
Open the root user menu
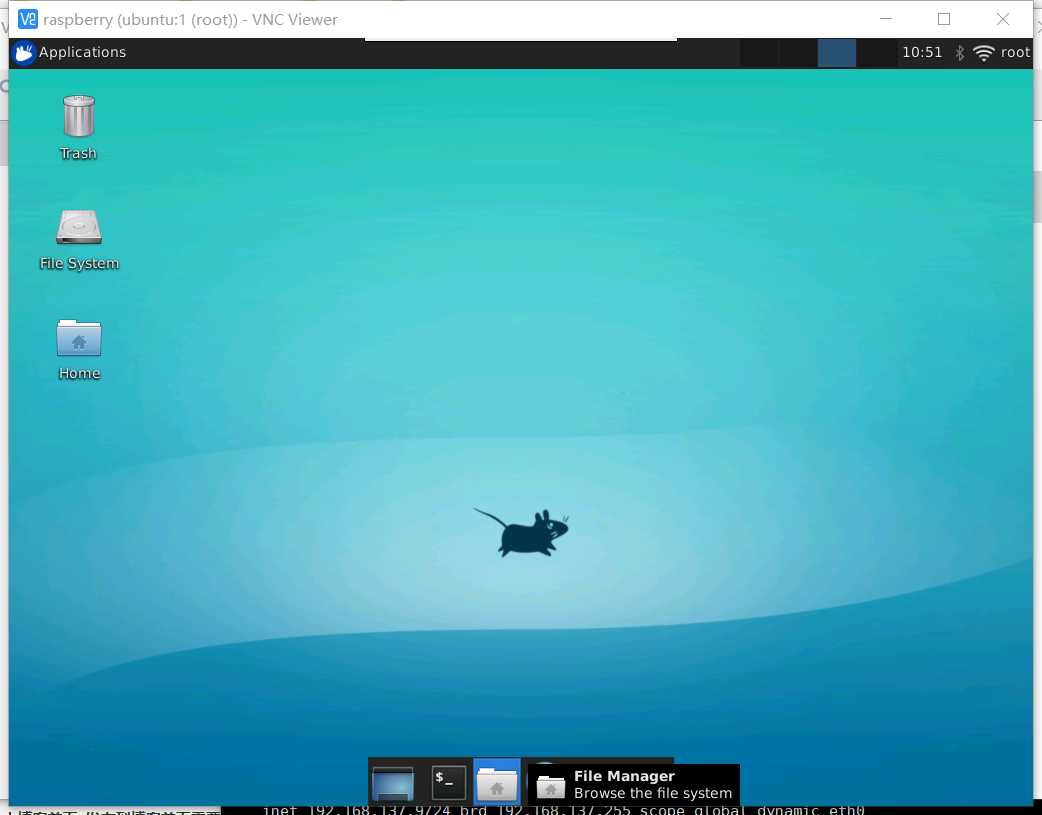pos(1015,53)
